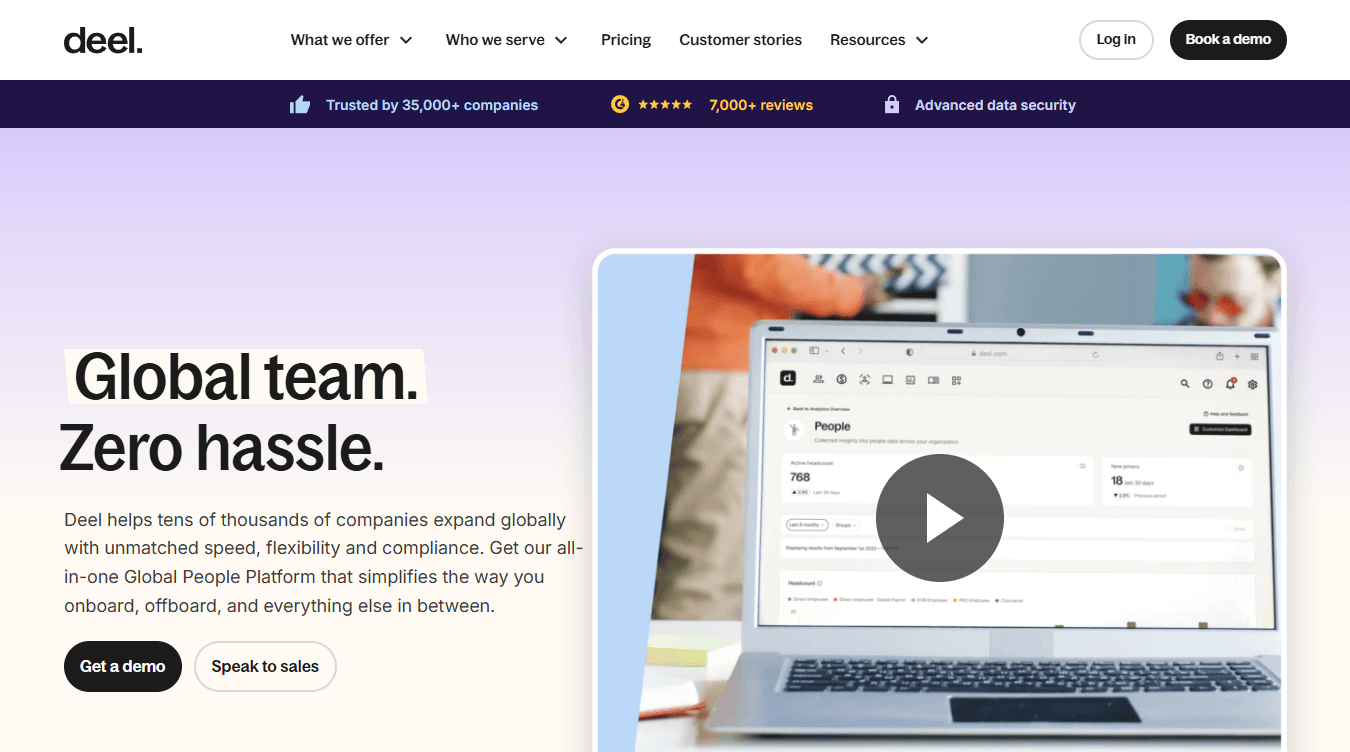Click the reload icon in preview address bar
The image size is (1350, 752).
pos(1095,354)
